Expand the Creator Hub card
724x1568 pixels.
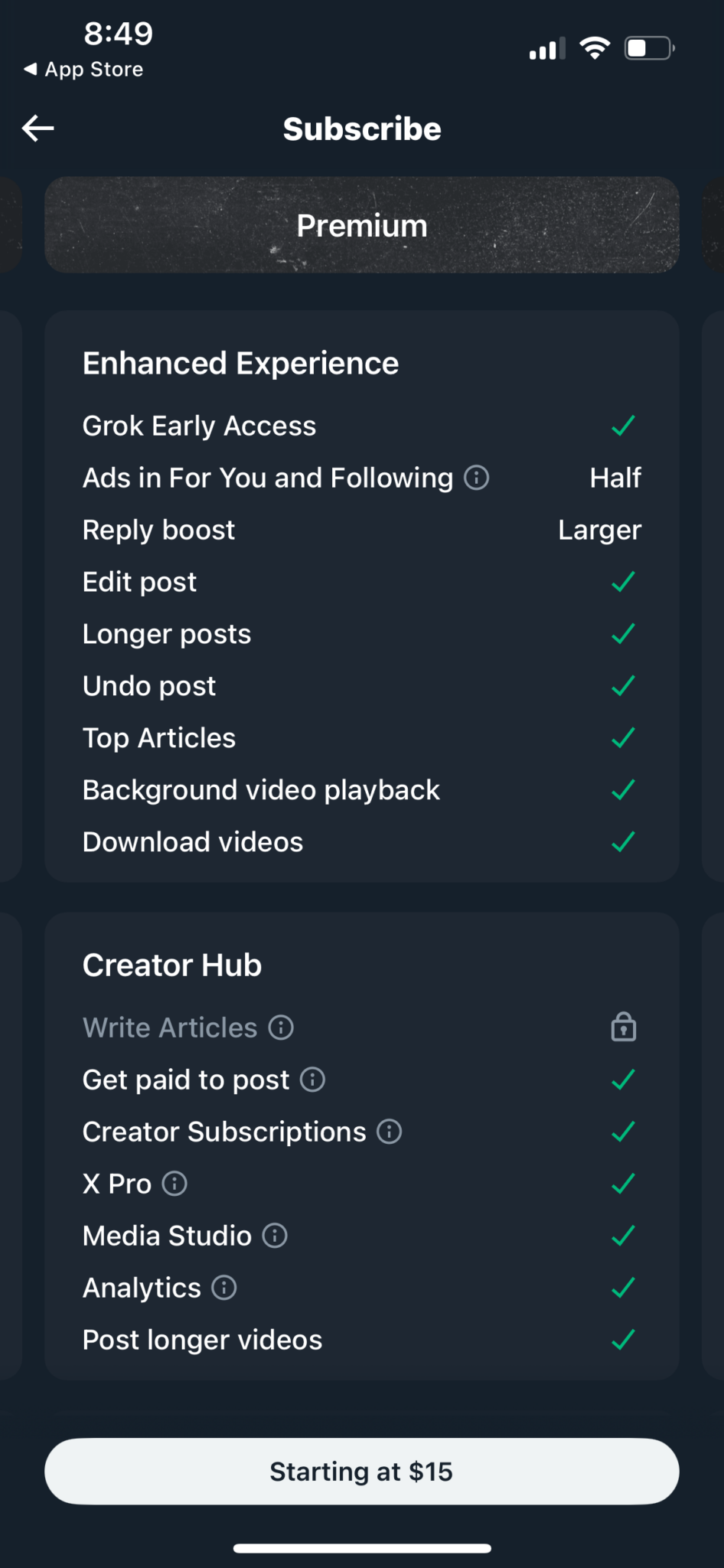click(x=171, y=964)
